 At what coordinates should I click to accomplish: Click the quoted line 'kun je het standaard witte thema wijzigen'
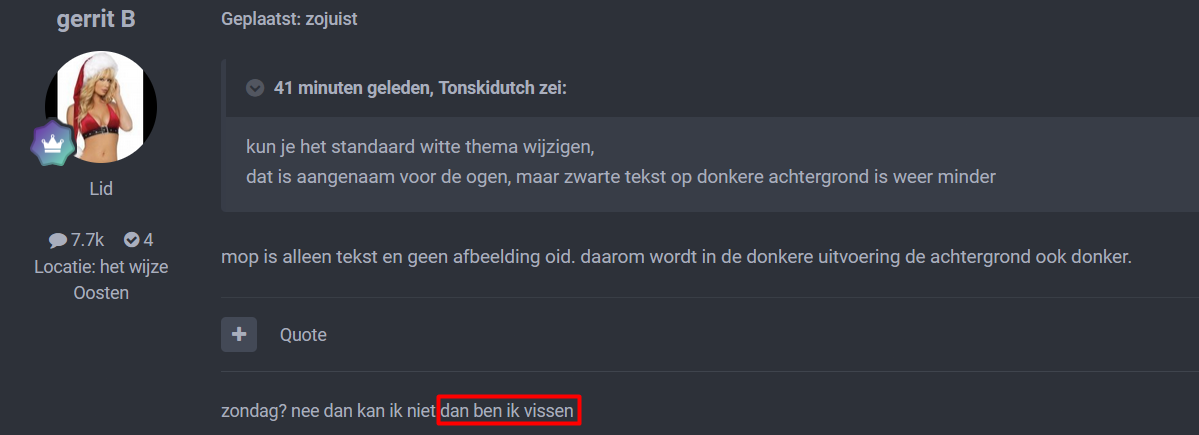tap(420, 146)
